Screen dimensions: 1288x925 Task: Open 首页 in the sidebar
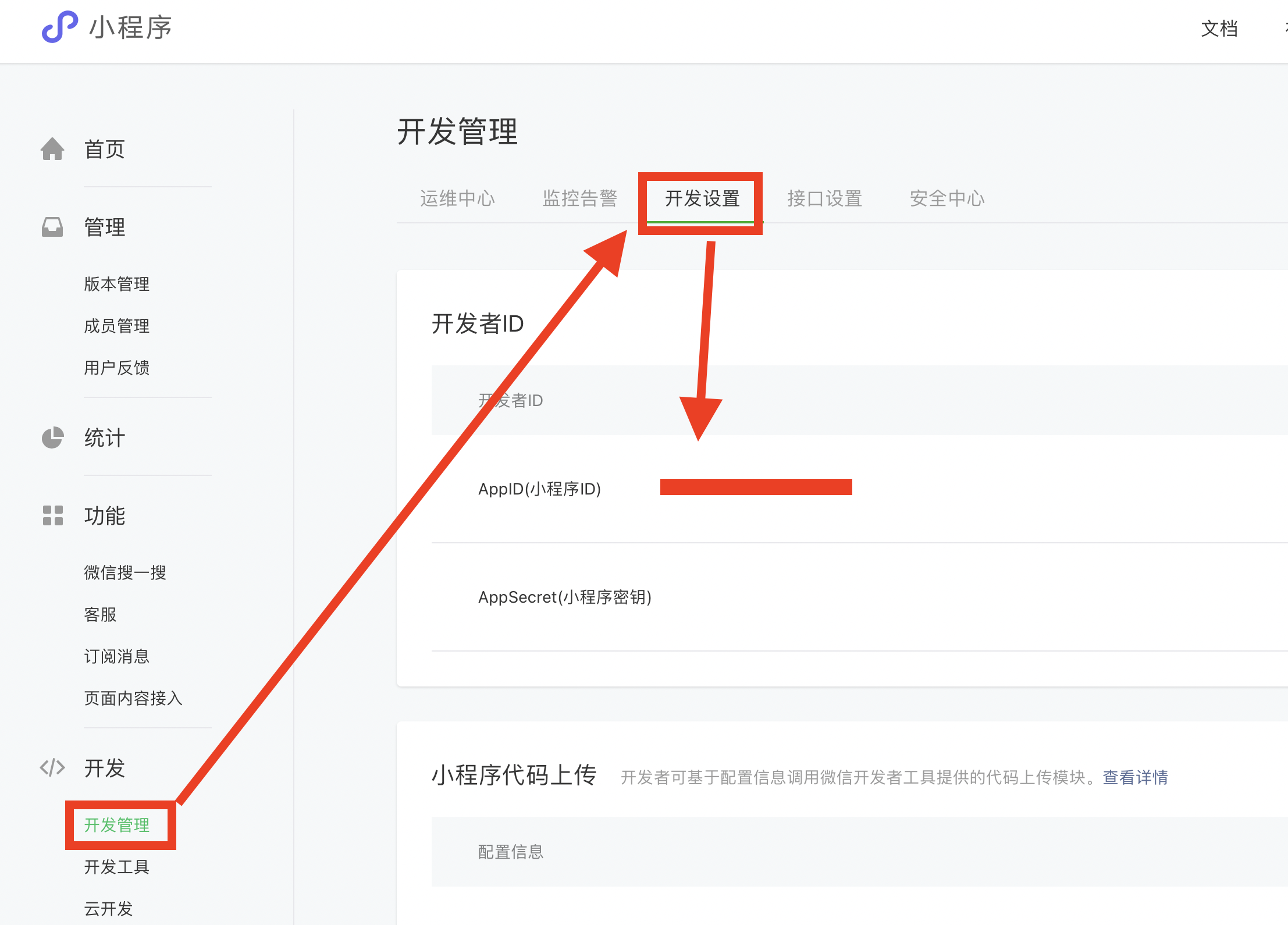105,150
